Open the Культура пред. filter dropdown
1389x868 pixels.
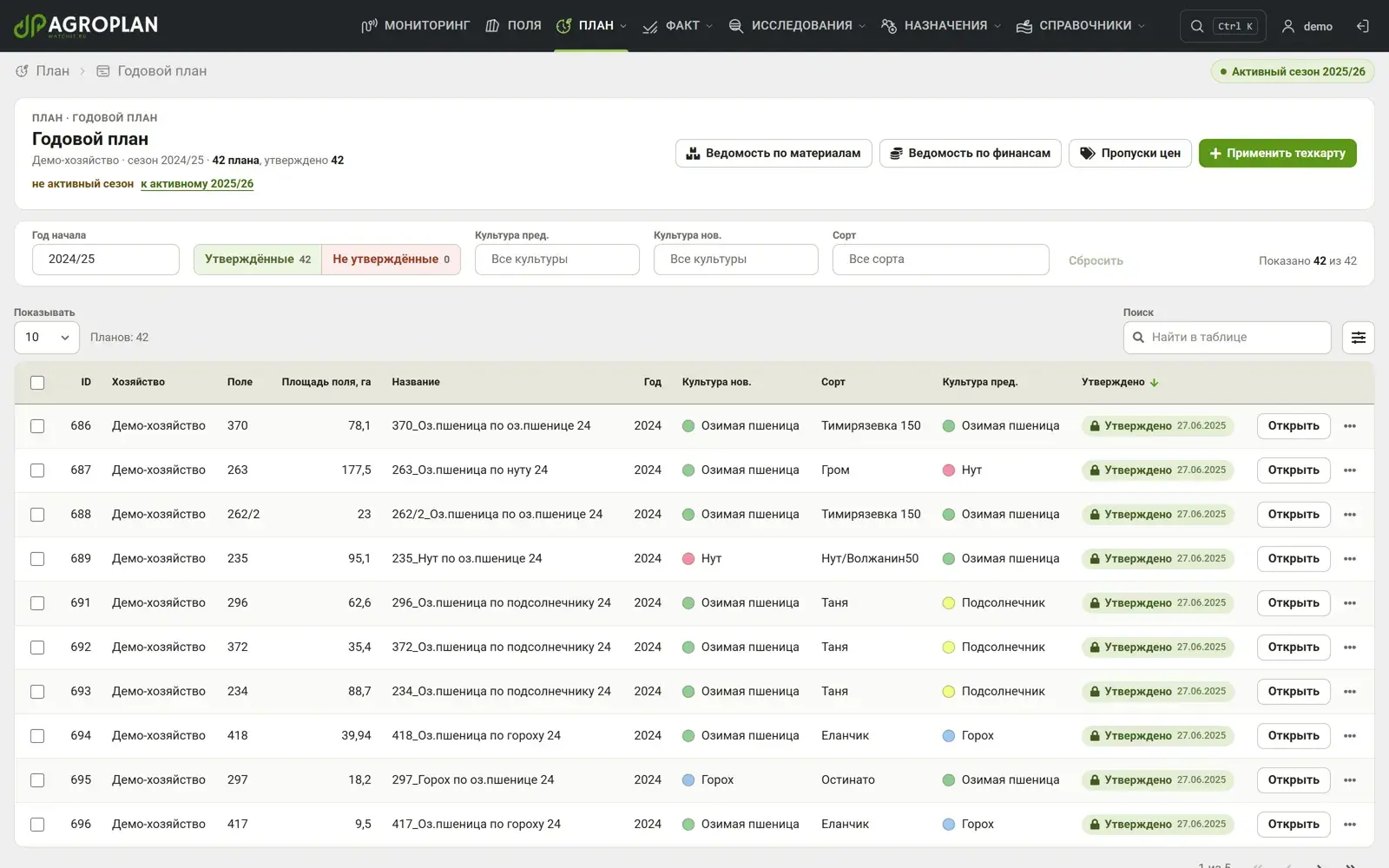[x=556, y=260]
